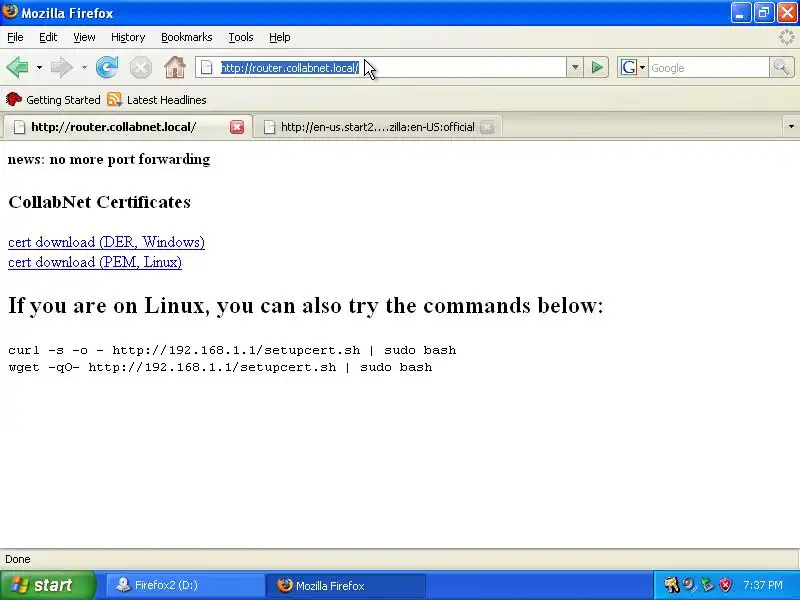Open the Help menu

coord(280,37)
